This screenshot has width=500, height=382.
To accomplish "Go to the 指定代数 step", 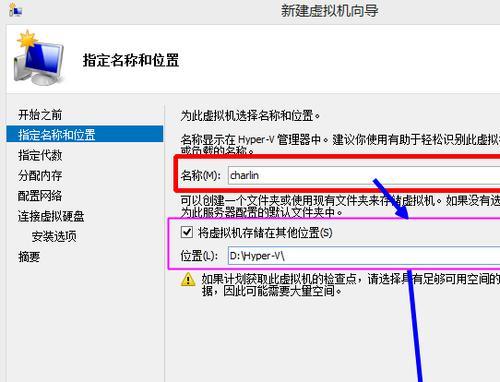I will click(40, 155).
